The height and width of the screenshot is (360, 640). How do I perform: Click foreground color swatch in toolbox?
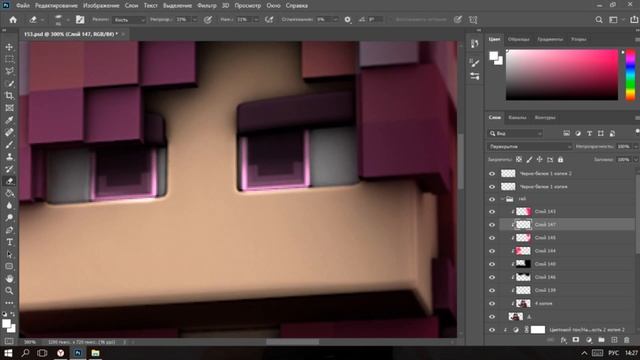6,324
